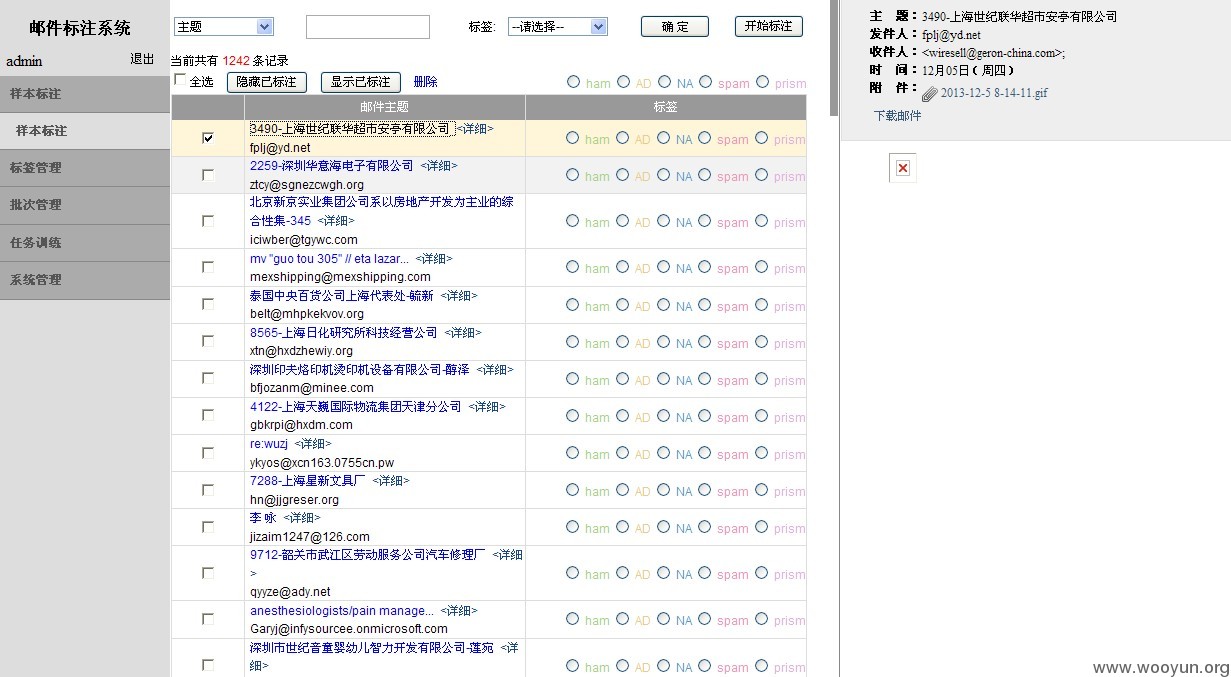The height and width of the screenshot is (677, 1231).
Task: Open details for re:wuzj email
Action: 312,444
